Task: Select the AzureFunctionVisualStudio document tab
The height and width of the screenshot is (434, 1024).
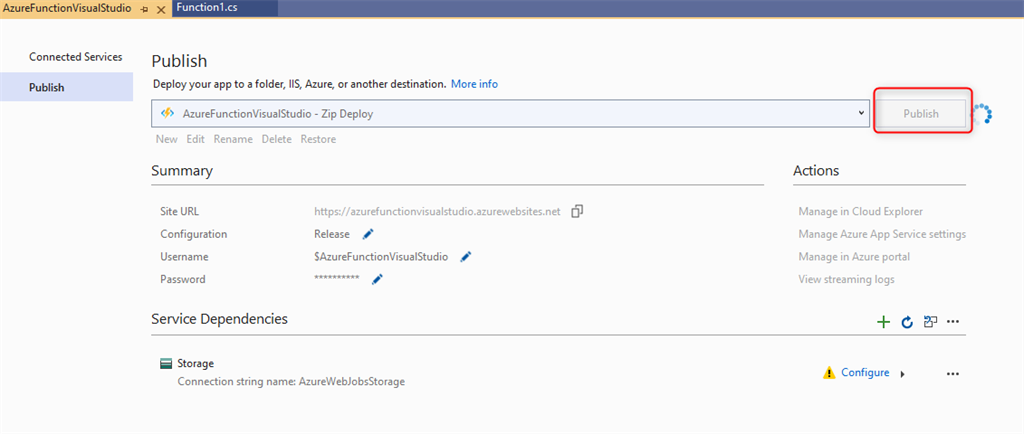Action: pyautogui.click(x=68, y=9)
